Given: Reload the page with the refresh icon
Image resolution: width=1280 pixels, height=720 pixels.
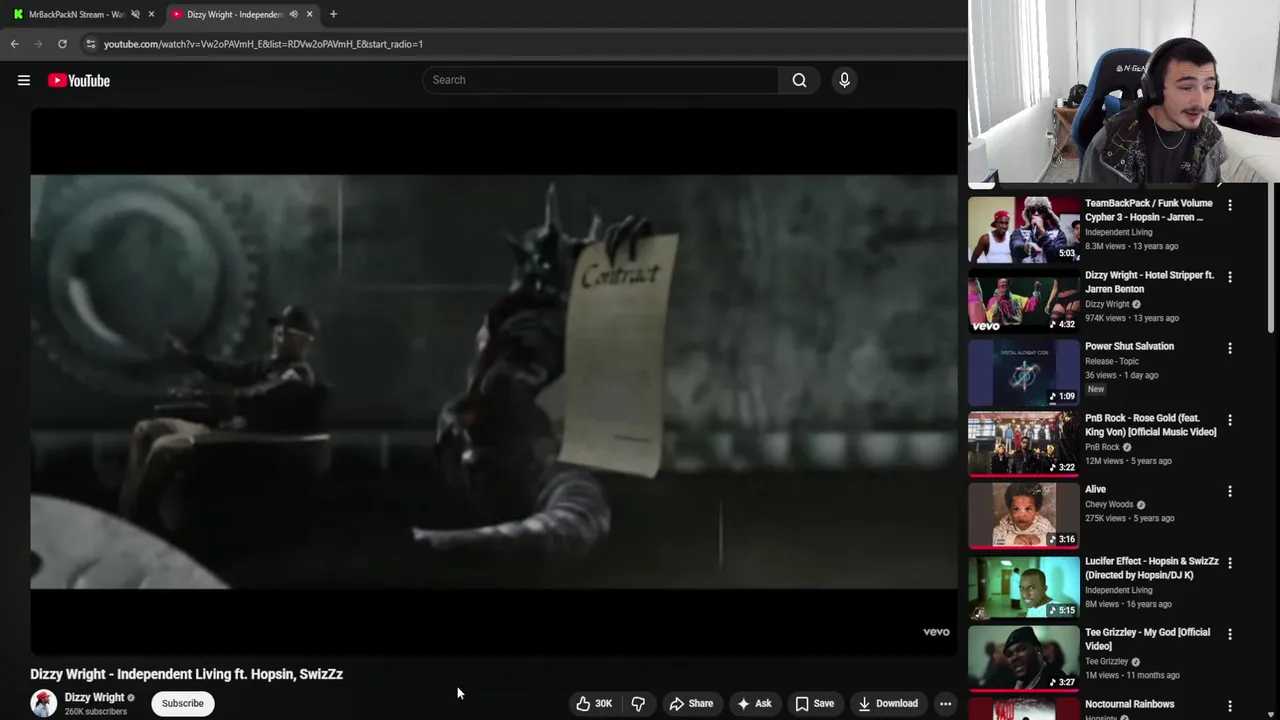Looking at the screenshot, I should (62, 44).
